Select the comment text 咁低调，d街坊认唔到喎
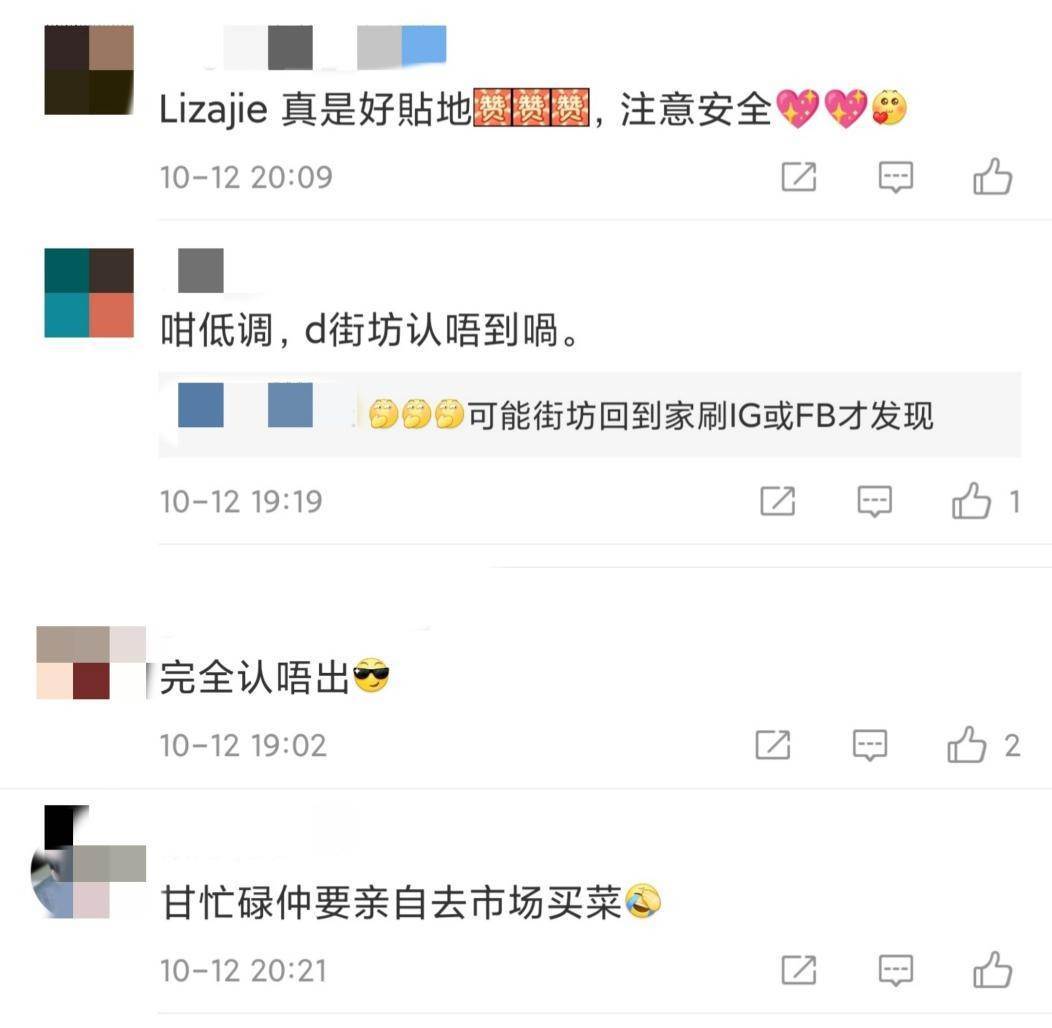The image size is (1052, 1028). (x=369, y=330)
